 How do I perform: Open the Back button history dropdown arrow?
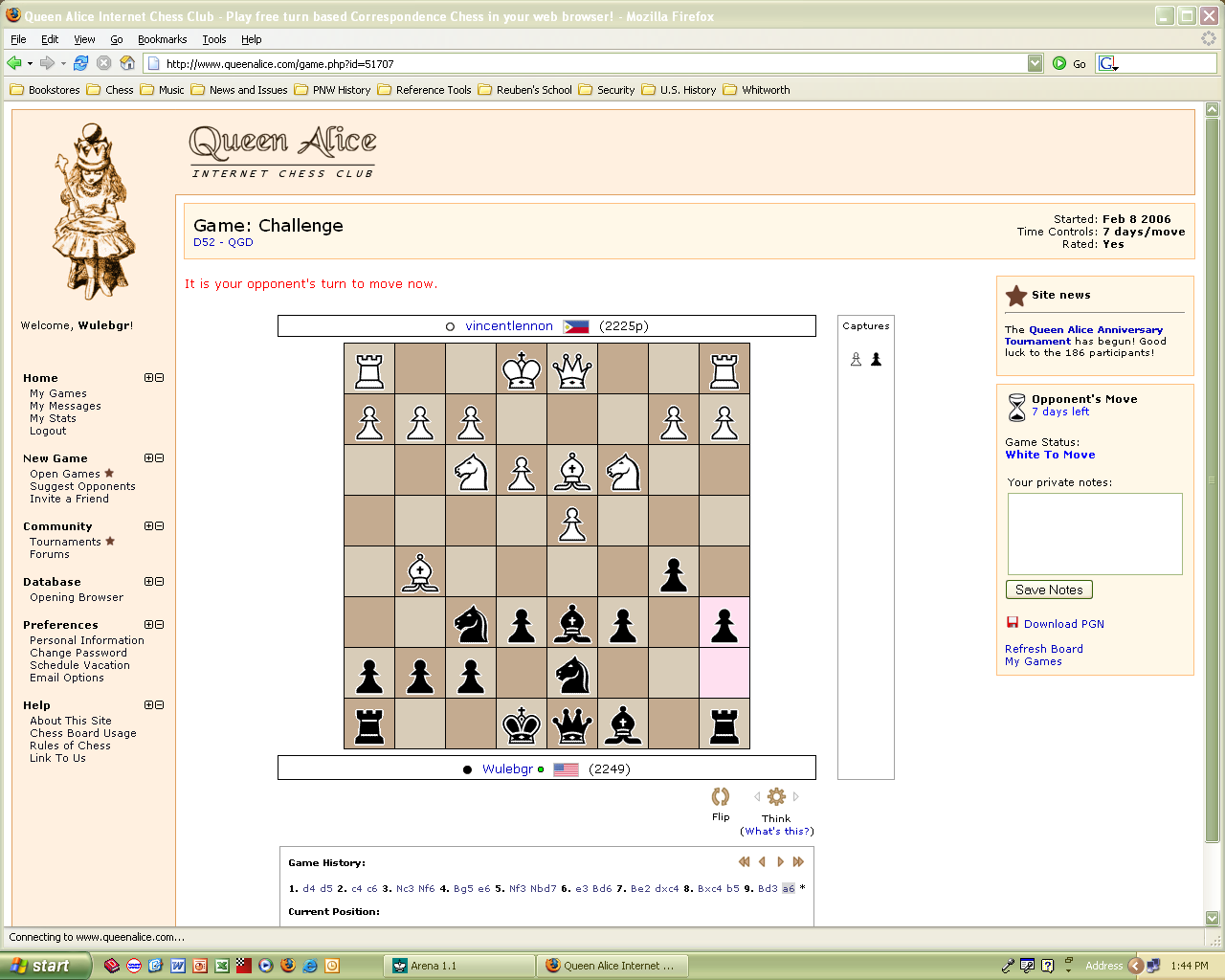pyautogui.click(x=30, y=63)
